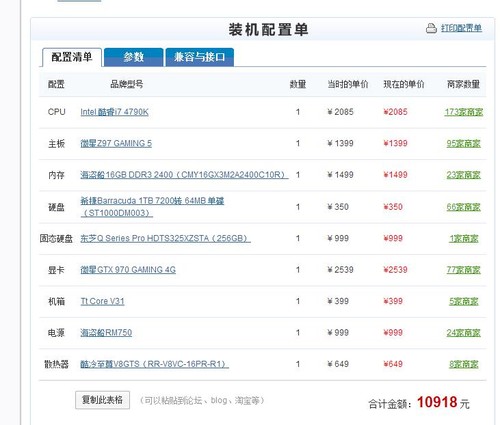View the 23家商家 merchants link
Viewport: 500px width, 425px height.
pyautogui.click(x=464, y=175)
